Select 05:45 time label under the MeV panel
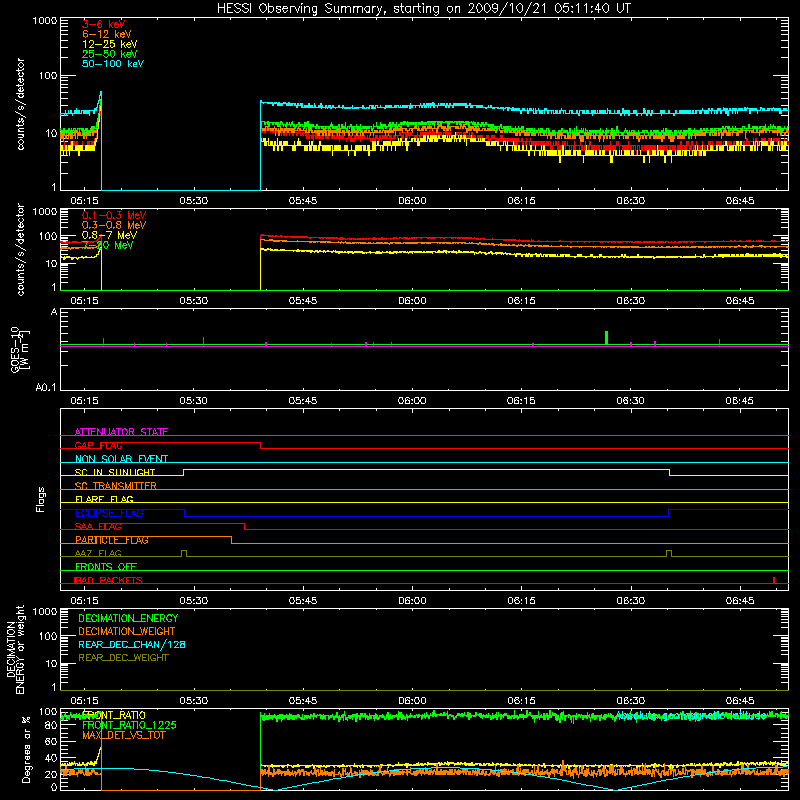 (x=303, y=301)
